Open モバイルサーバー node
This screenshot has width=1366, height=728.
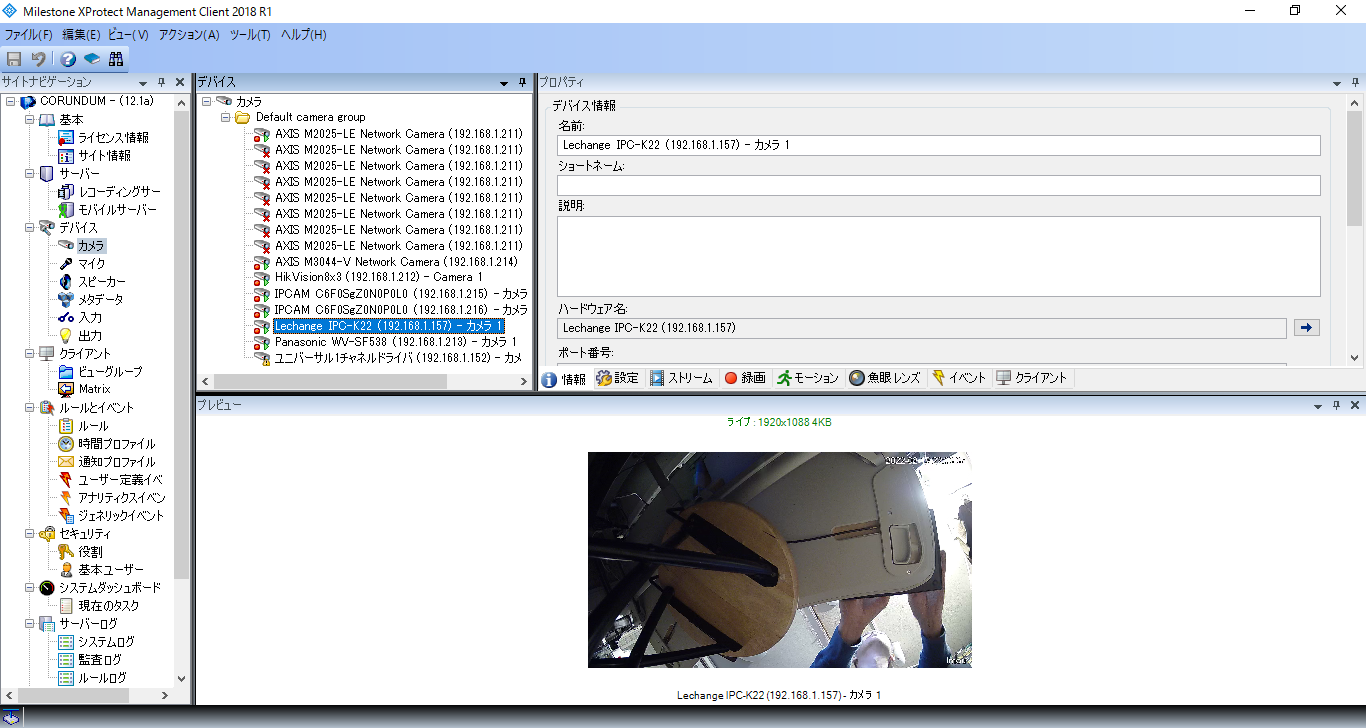[117, 210]
